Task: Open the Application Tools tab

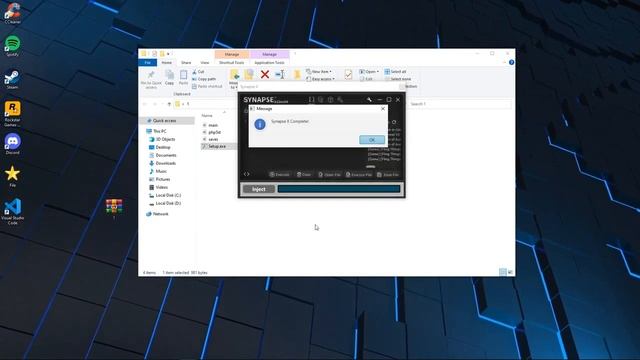Action: click(269, 63)
